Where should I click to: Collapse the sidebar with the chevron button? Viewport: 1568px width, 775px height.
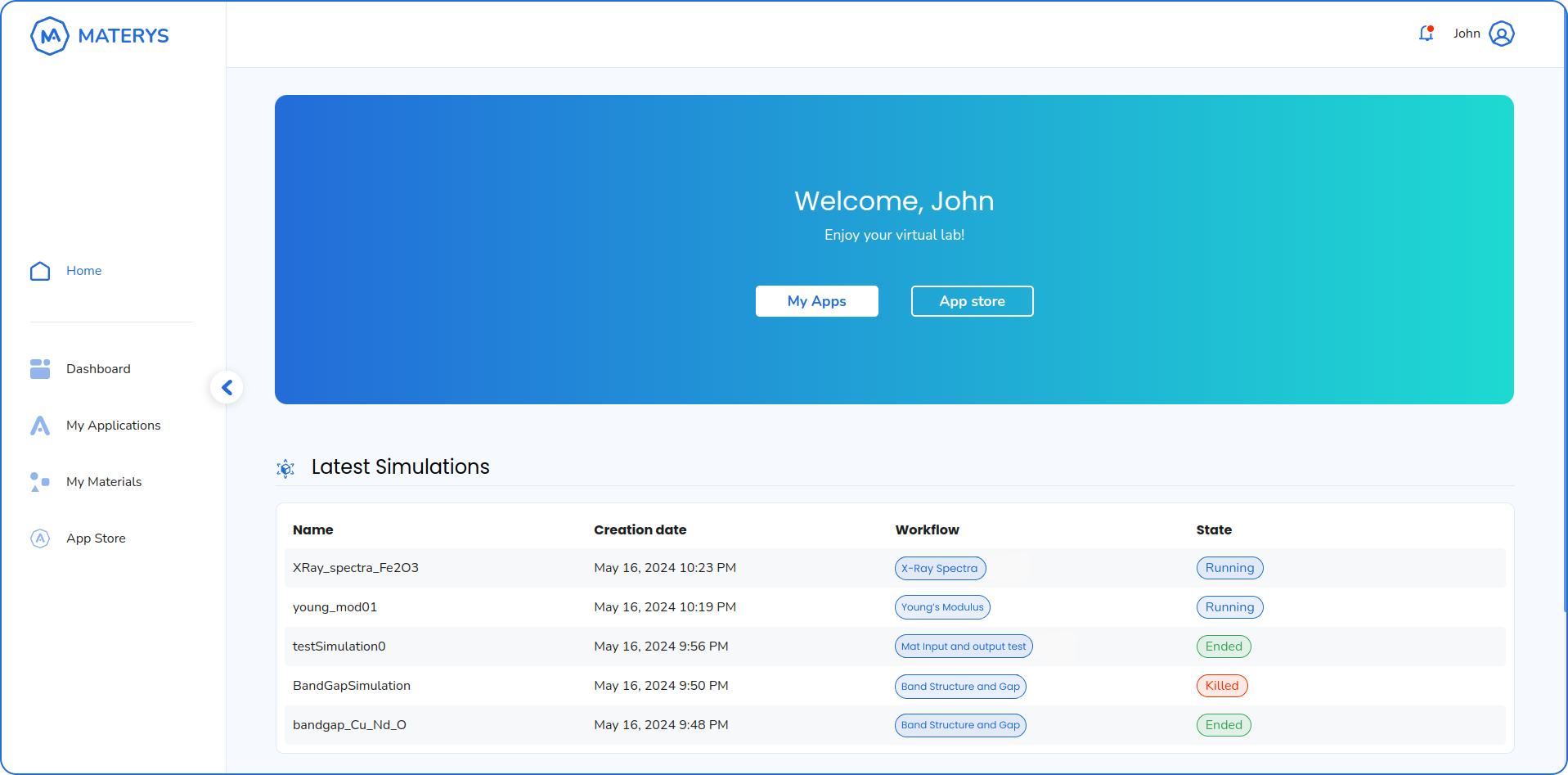(x=227, y=387)
